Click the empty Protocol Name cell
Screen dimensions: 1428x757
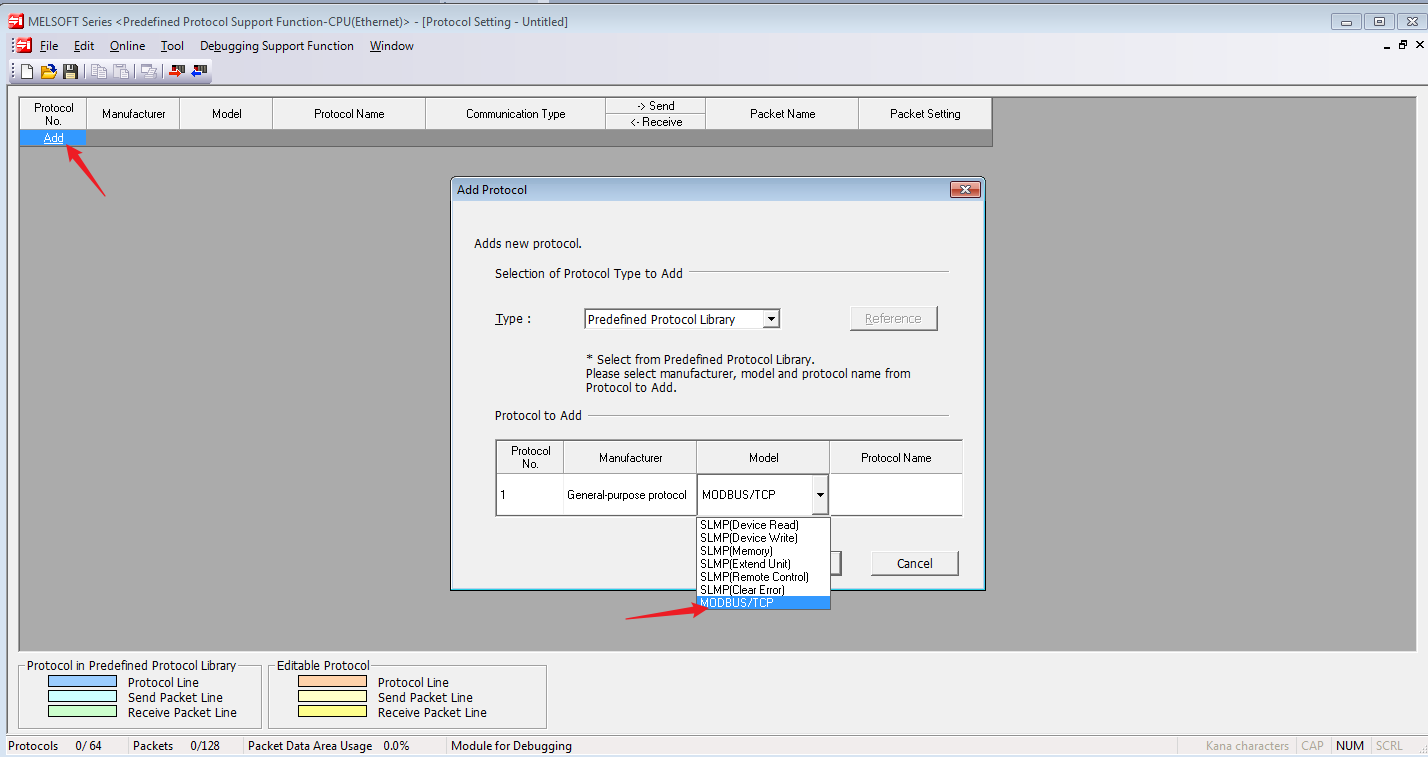point(895,494)
